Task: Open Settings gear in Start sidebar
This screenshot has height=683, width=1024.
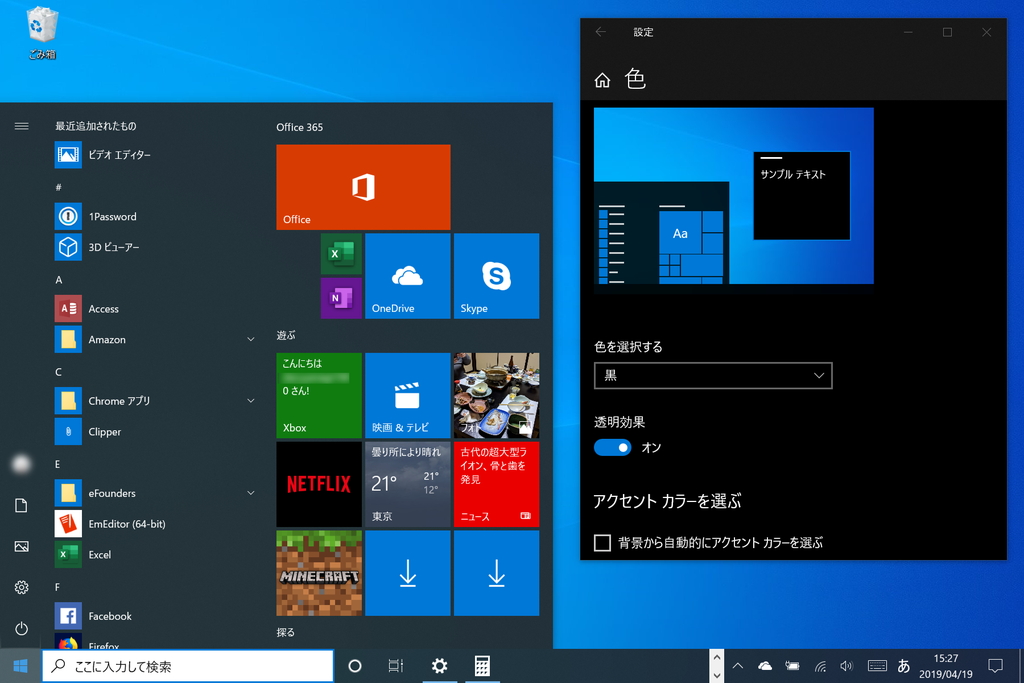Action: (x=22, y=587)
